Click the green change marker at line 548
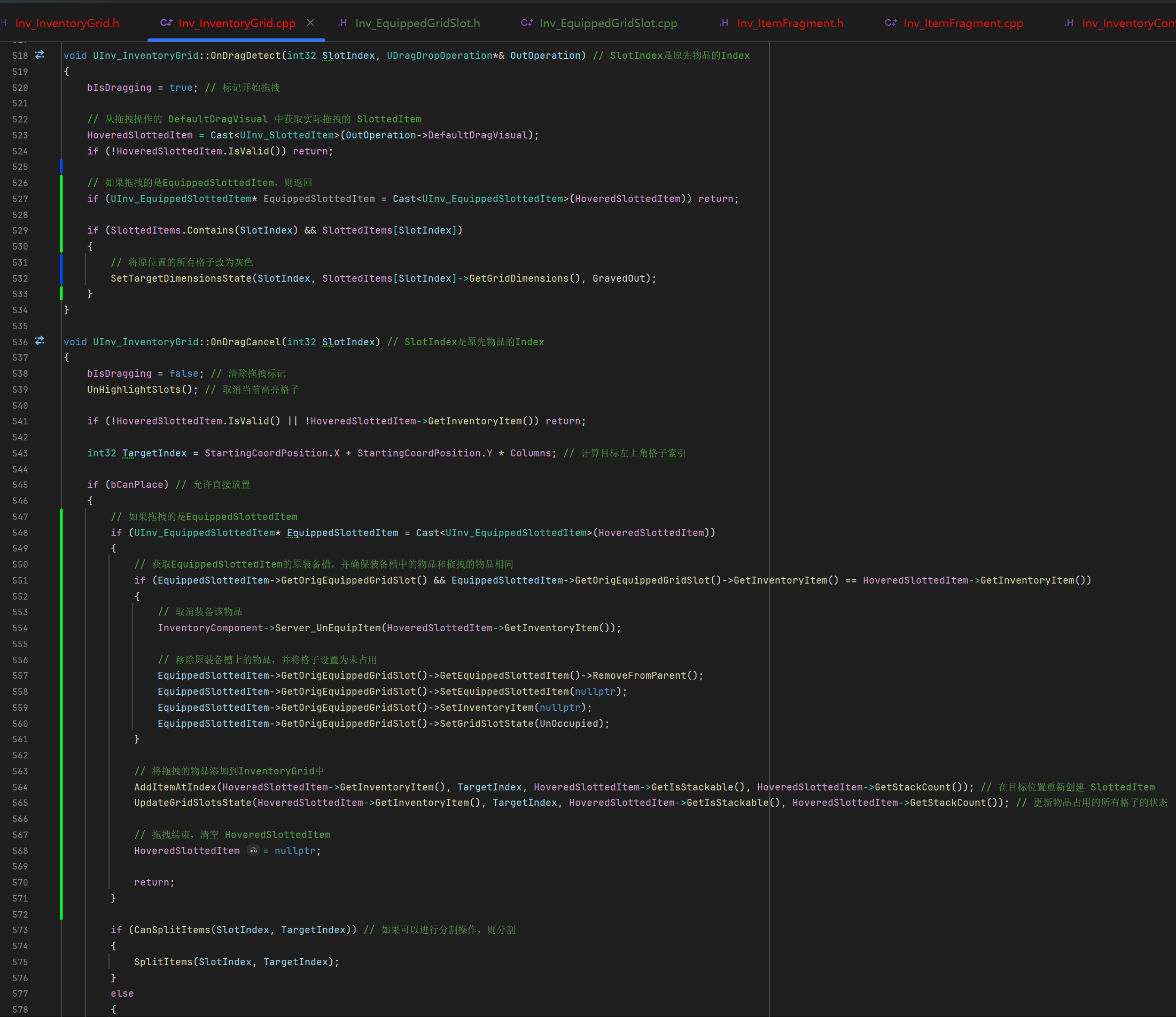 click(x=61, y=533)
